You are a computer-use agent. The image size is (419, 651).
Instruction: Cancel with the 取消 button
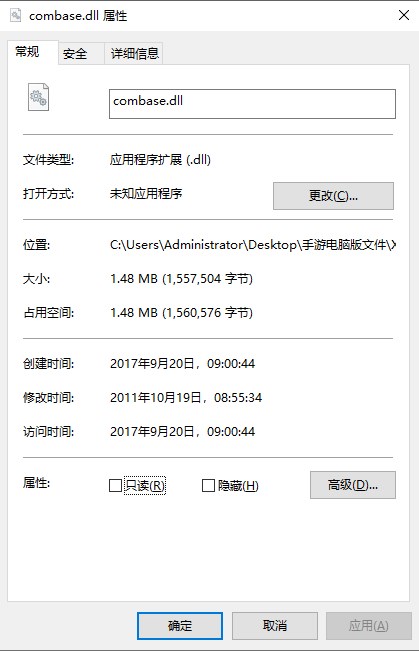(274, 626)
